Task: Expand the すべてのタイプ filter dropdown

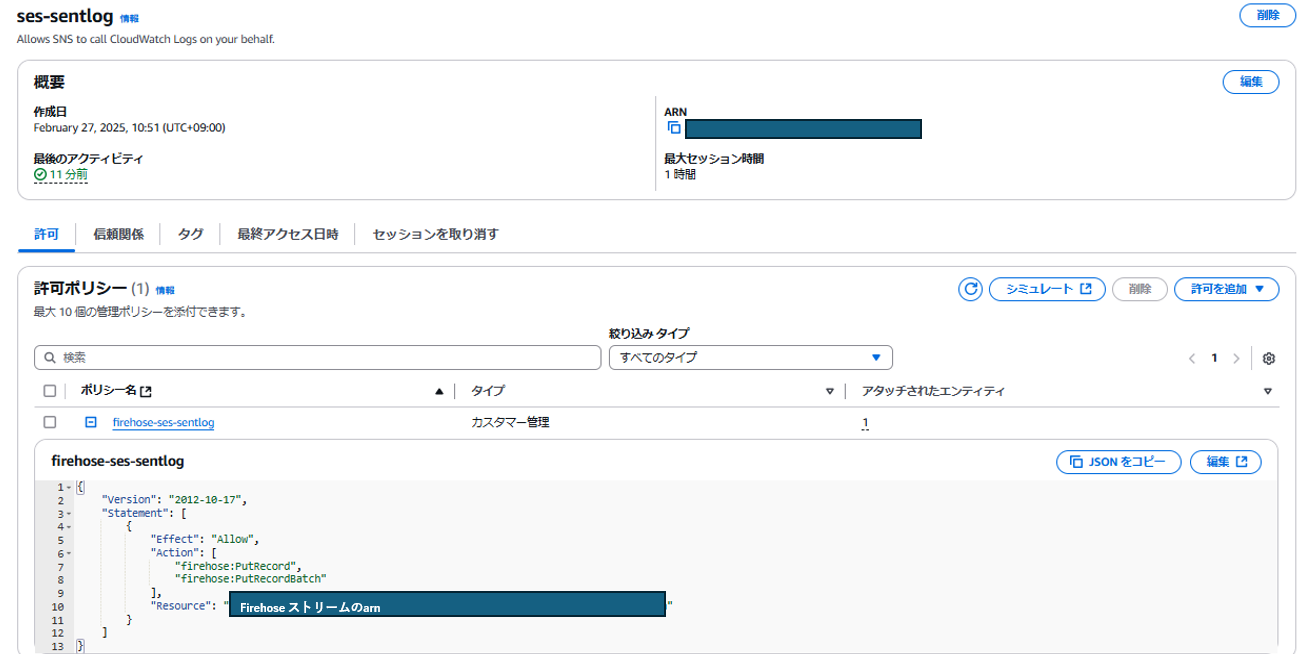Action: [x=750, y=358]
